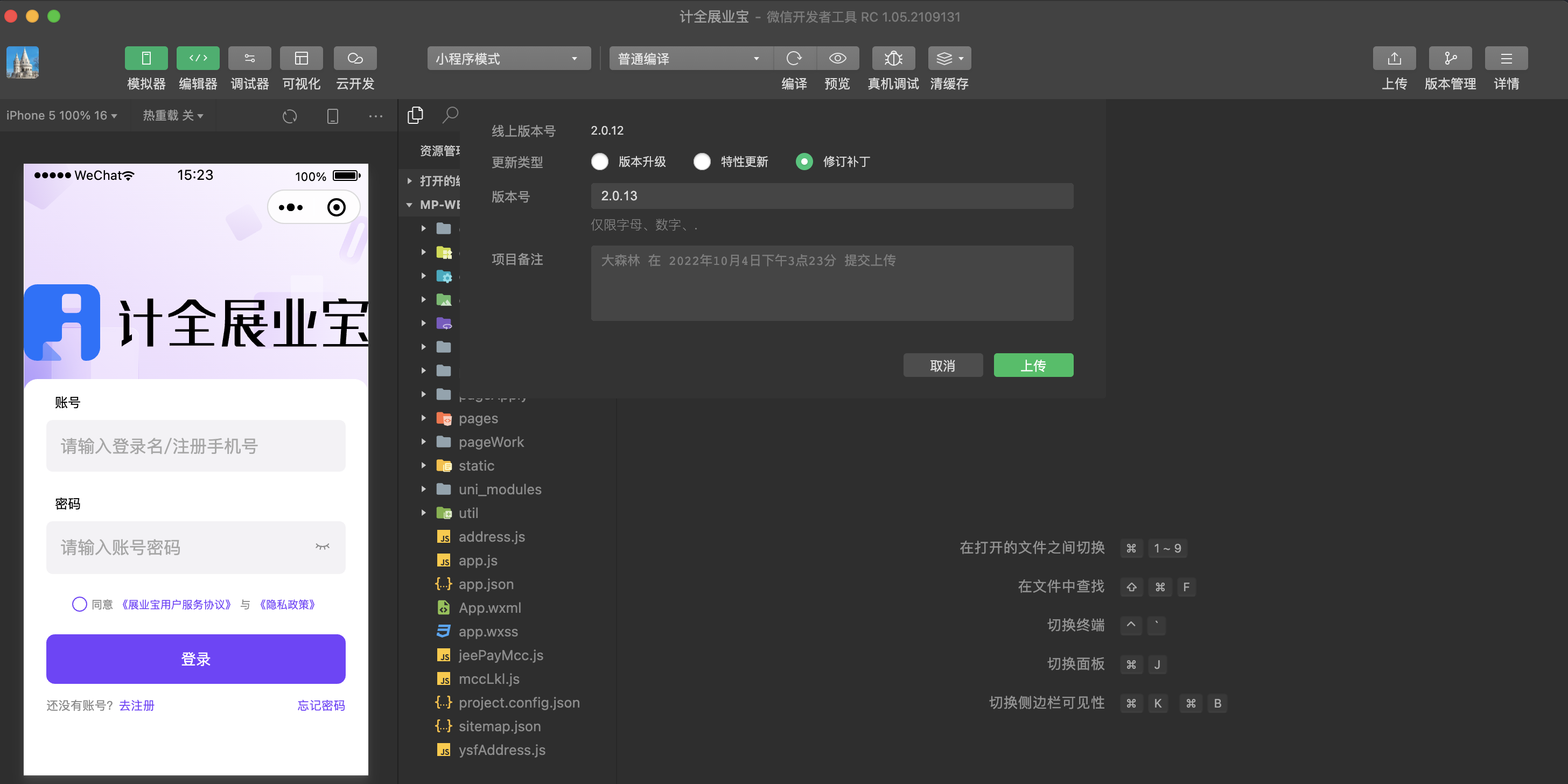Open the debugger panel
Viewport: 1568px width, 784px height.
point(249,59)
